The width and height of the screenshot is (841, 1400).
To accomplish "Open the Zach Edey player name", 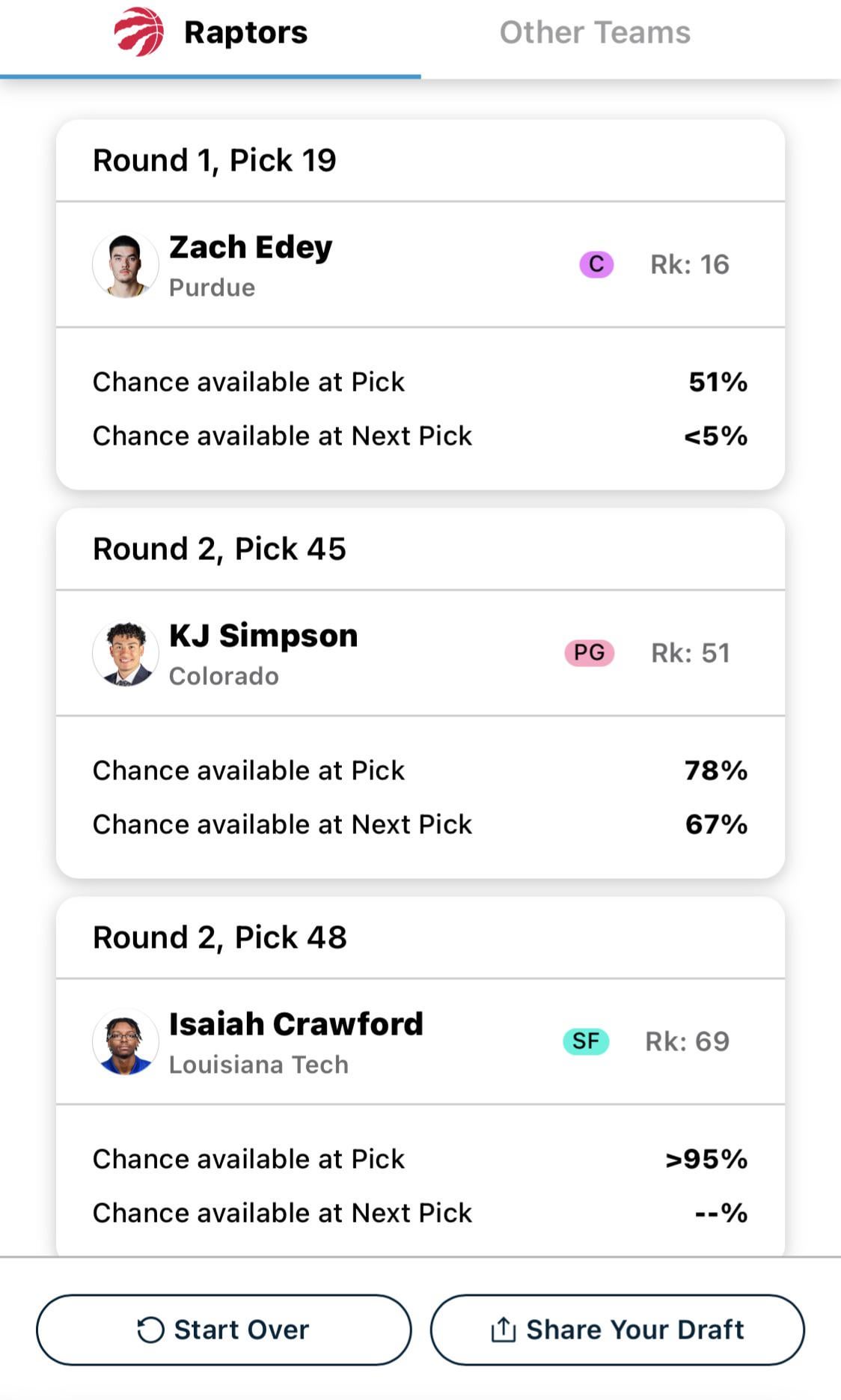I will coord(251,247).
